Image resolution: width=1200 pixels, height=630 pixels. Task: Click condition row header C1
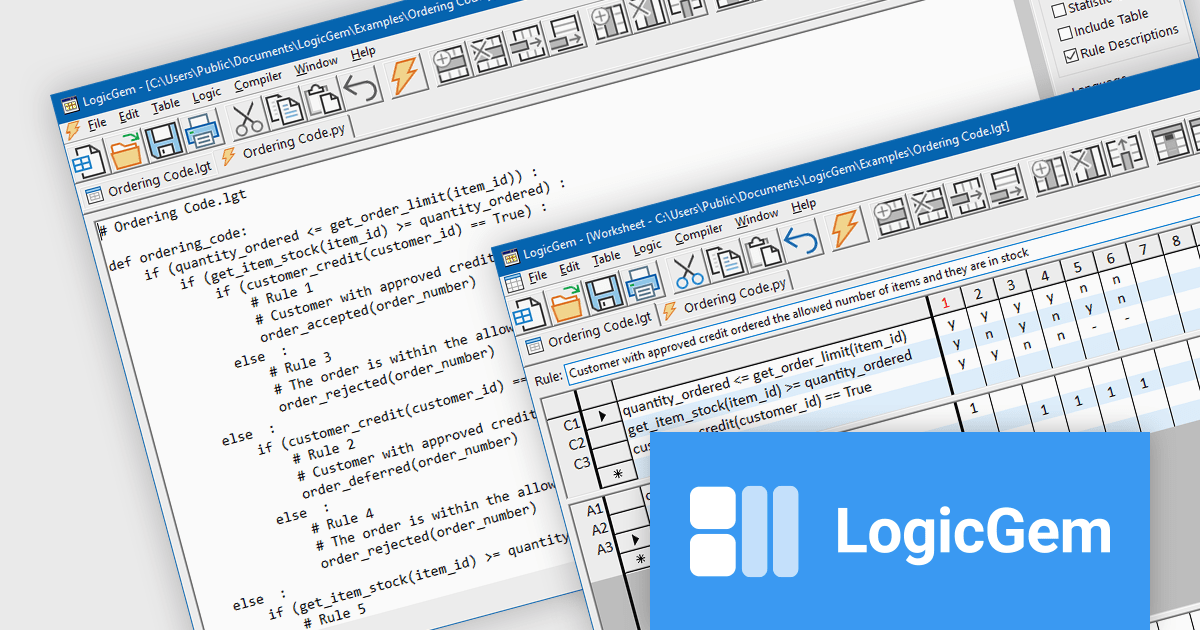coord(572,424)
